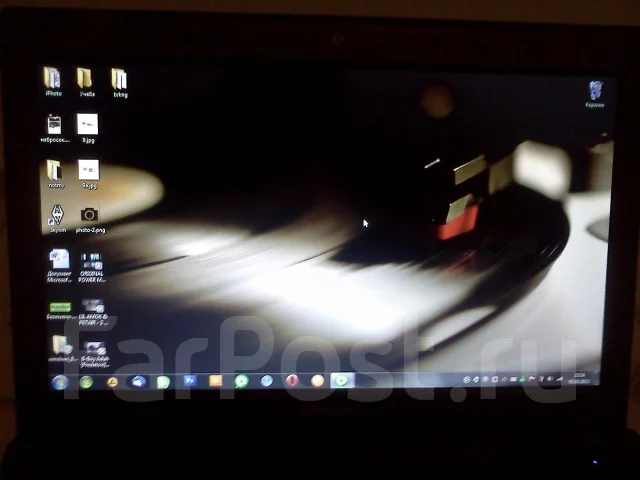Click the blue cloud taskbar icon
The width and height of the screenshot is (640, 480).
point(139,382)
